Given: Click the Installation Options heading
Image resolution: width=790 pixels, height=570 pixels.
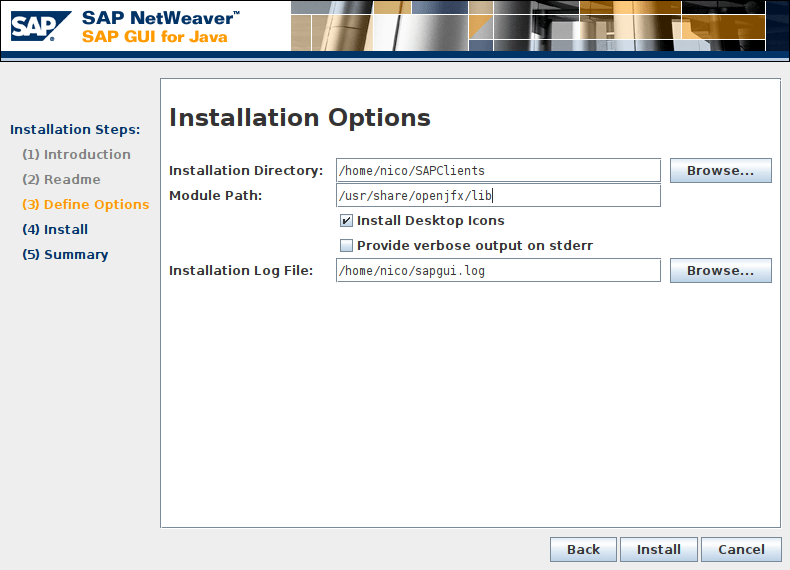Looking at the screenshot, I should coord(300,118).
